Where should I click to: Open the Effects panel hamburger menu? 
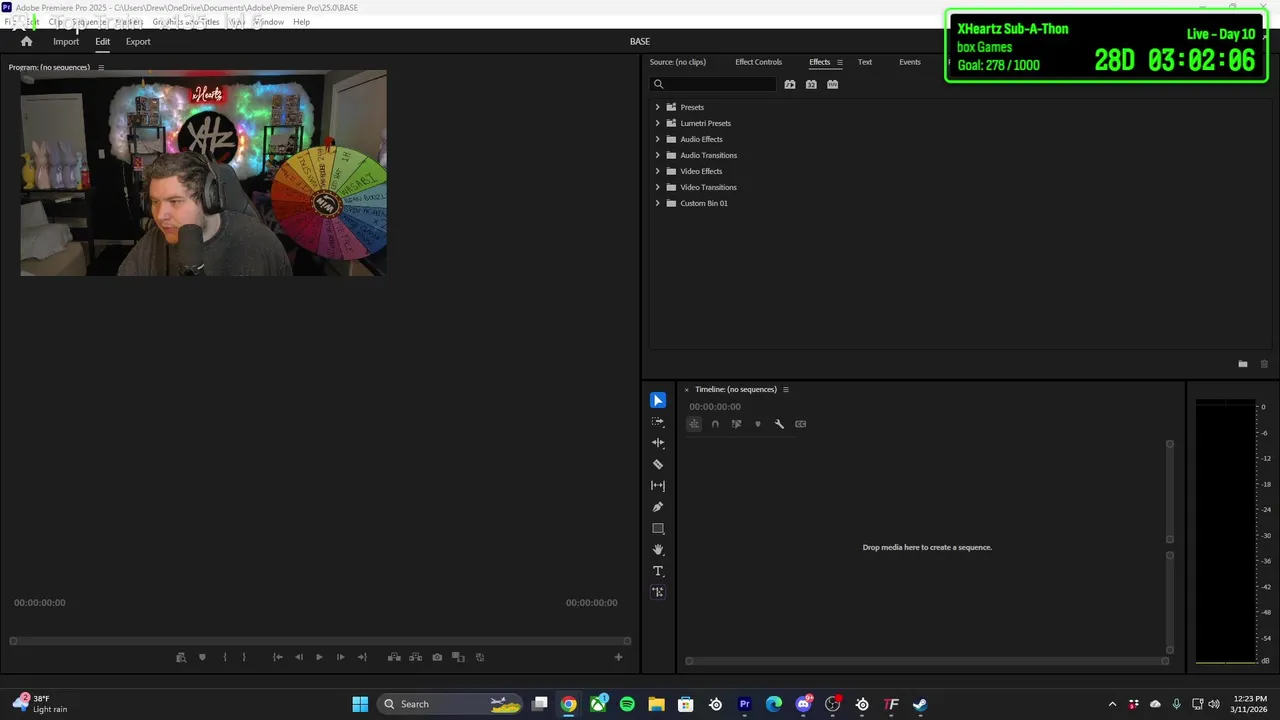click(840, 62)
